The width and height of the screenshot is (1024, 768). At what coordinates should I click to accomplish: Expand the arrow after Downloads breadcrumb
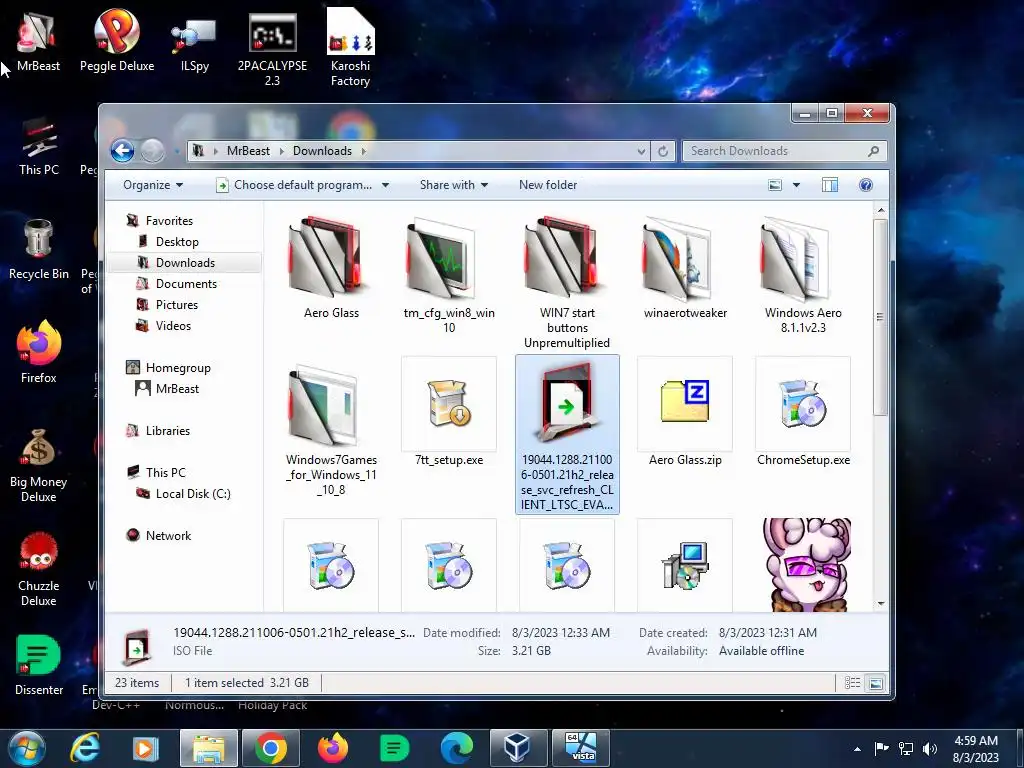(x=364, y=151)
